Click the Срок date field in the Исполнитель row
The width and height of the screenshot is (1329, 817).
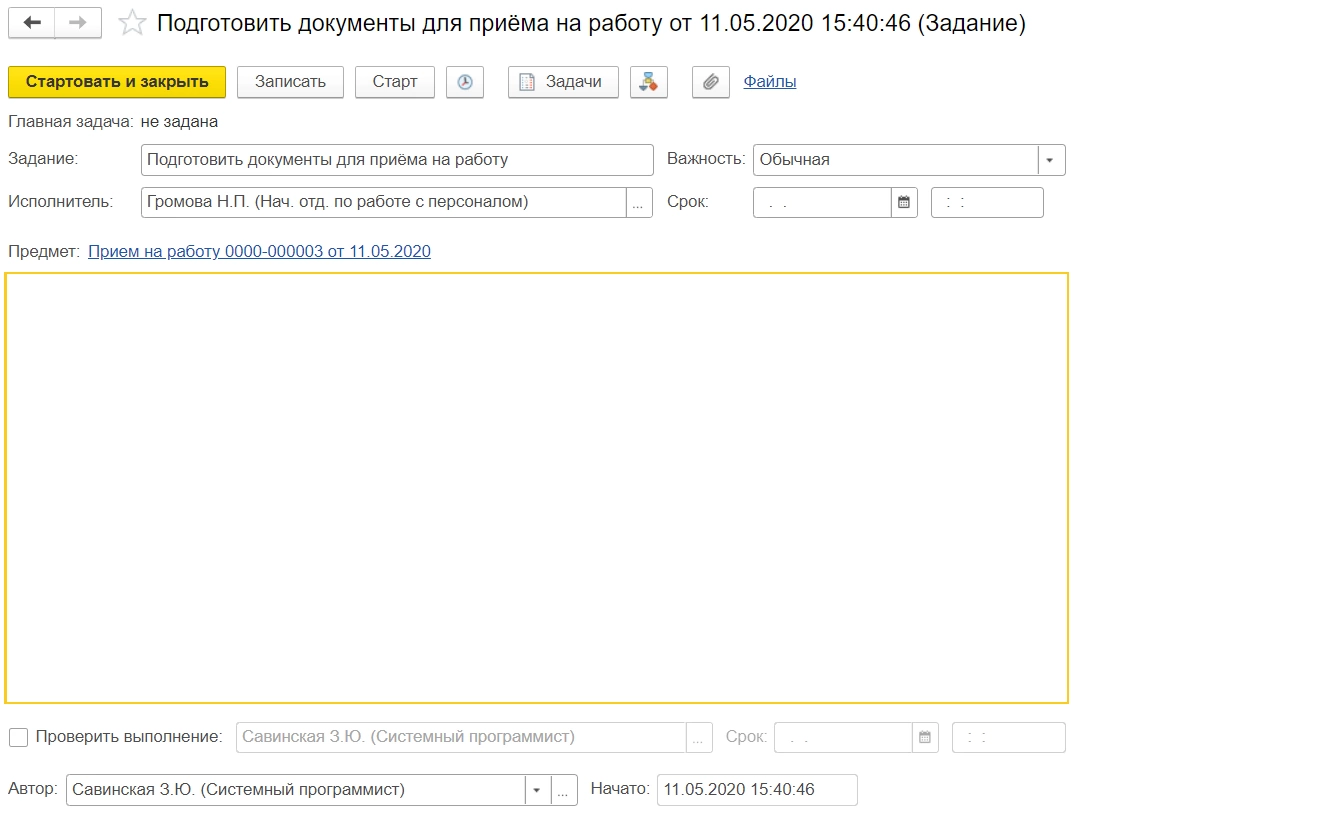822,202
